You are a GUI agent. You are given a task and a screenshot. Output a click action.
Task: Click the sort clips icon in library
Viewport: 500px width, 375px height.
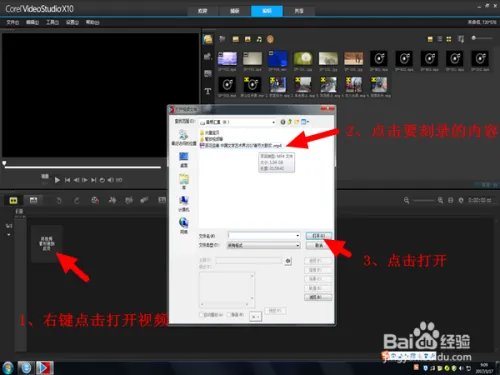[x=461, y=39]
